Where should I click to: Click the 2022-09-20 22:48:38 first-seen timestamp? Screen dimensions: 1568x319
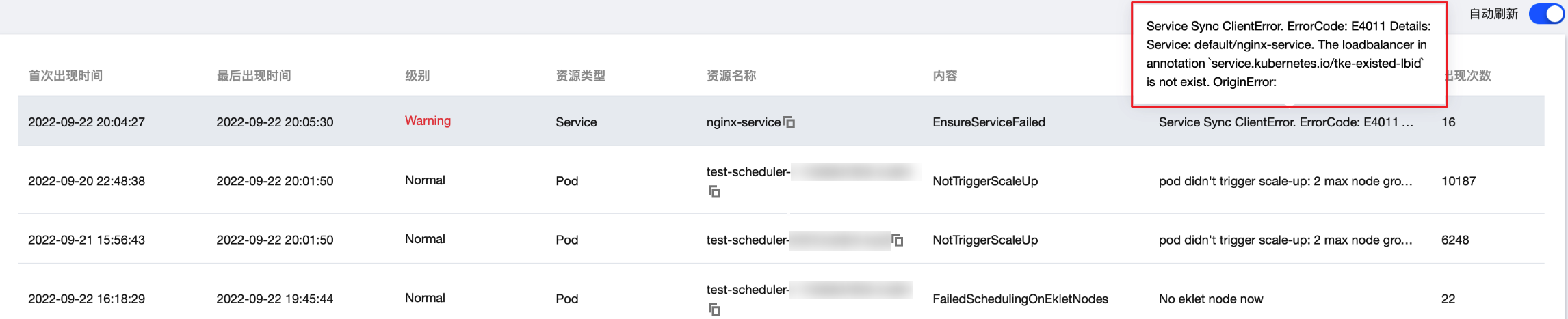pos(86,181)
